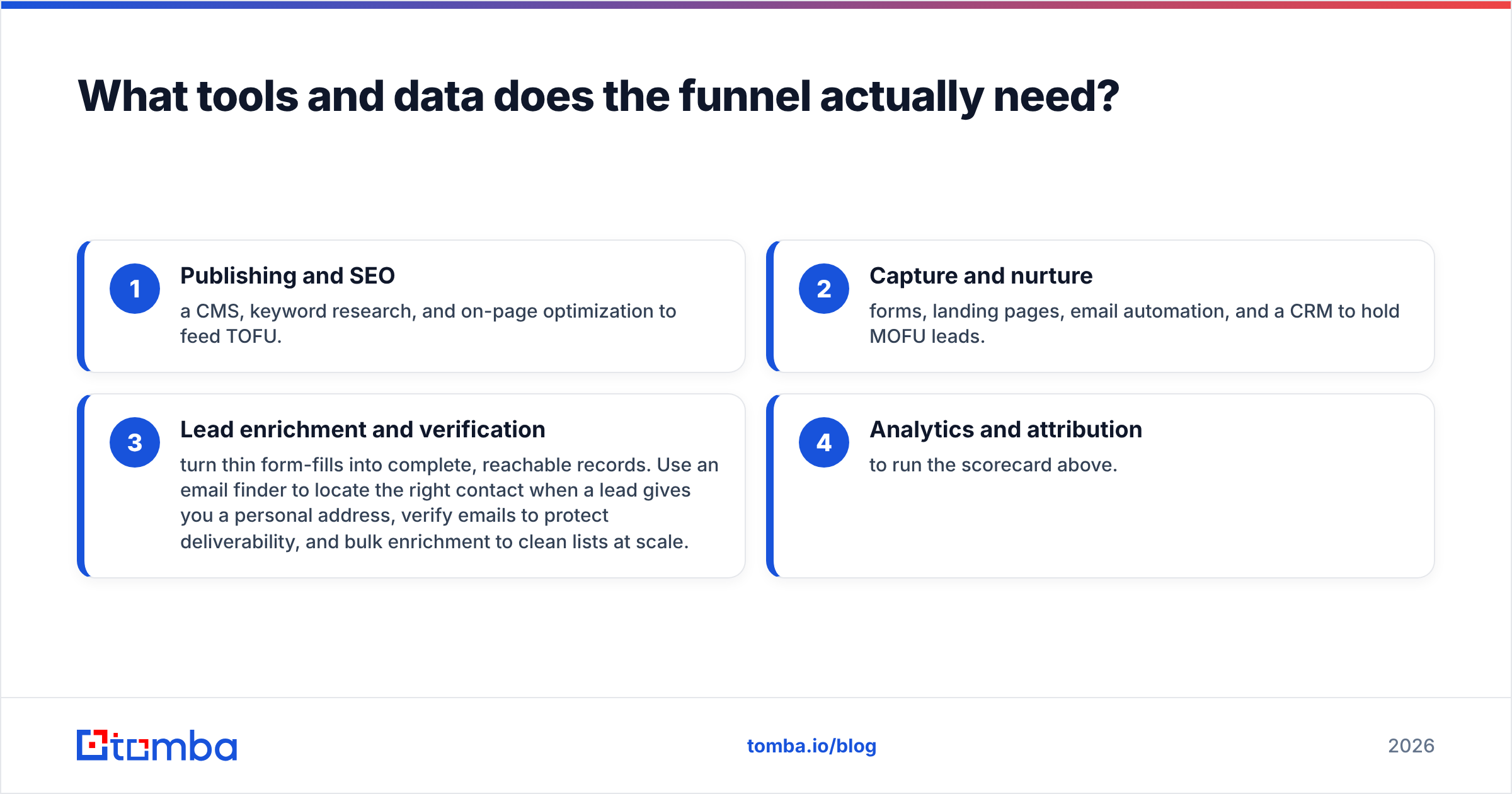Click the 2026 year label

[x=1411, y=746]
